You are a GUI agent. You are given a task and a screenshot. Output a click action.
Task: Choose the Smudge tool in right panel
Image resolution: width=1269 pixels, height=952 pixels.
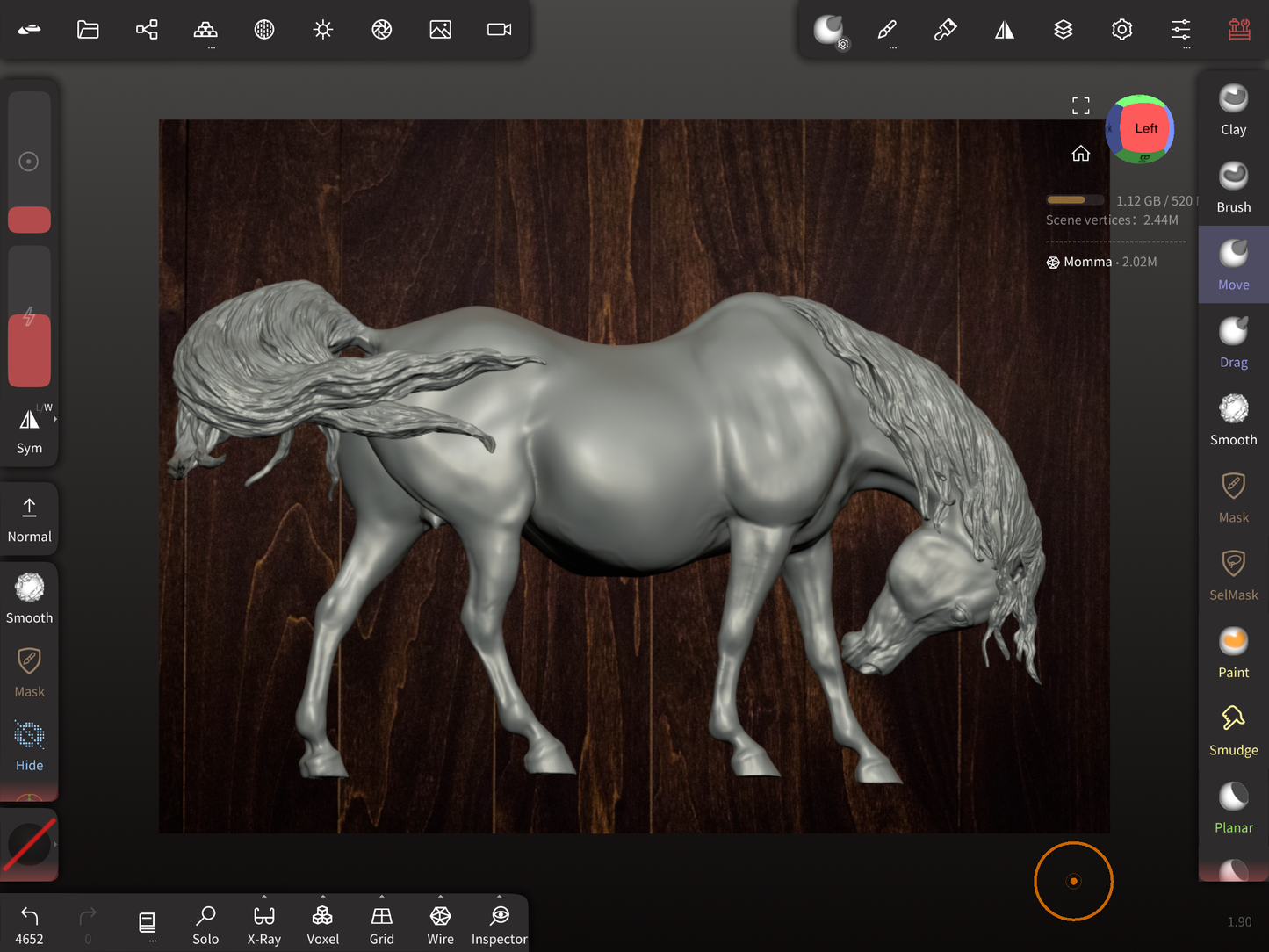[x=1233, y=730]
